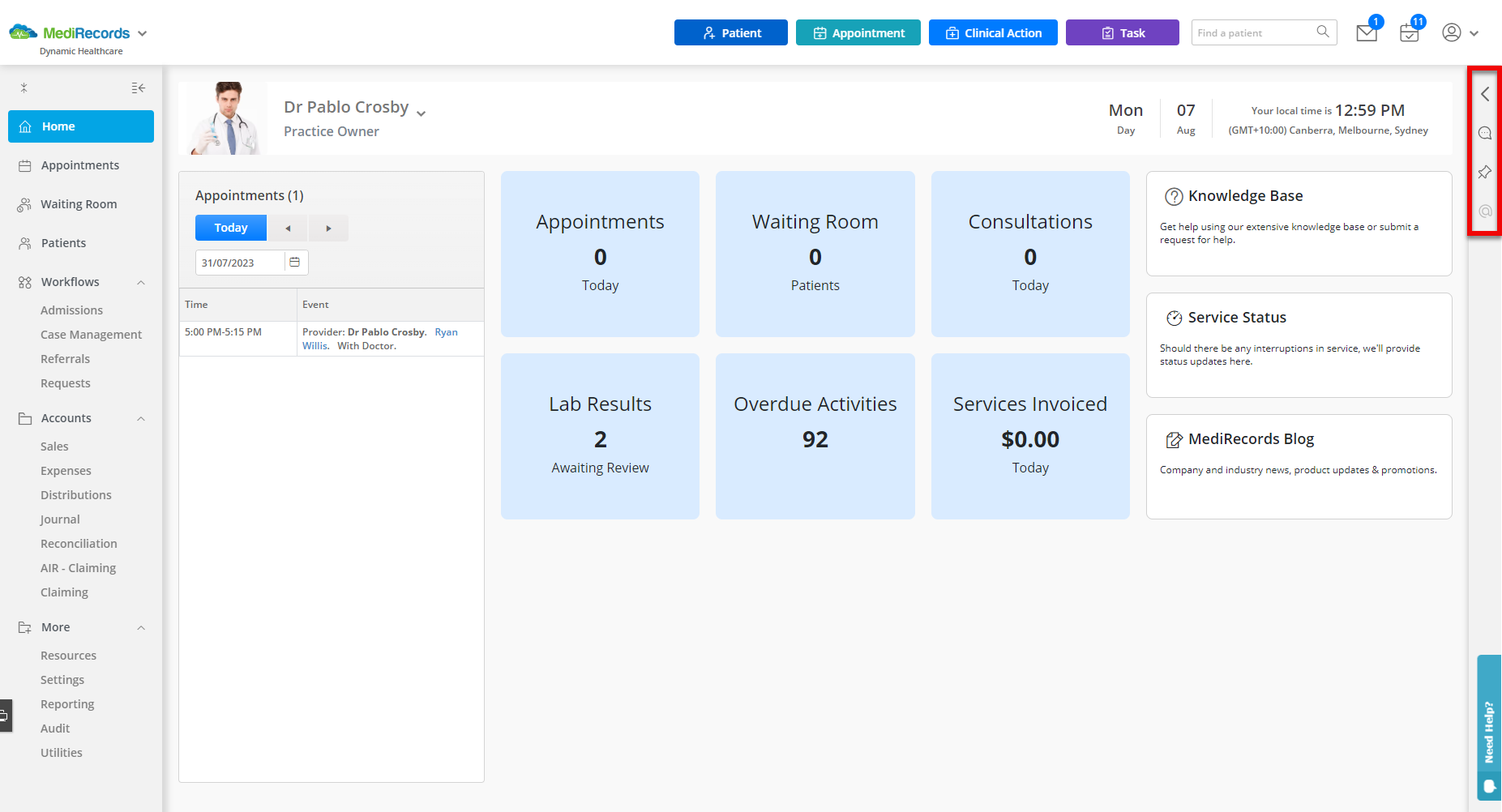Screen dimensions: 1502x812
Task: Go to previous day arrow
Action: pyautogui.click(x=288, y=228)
